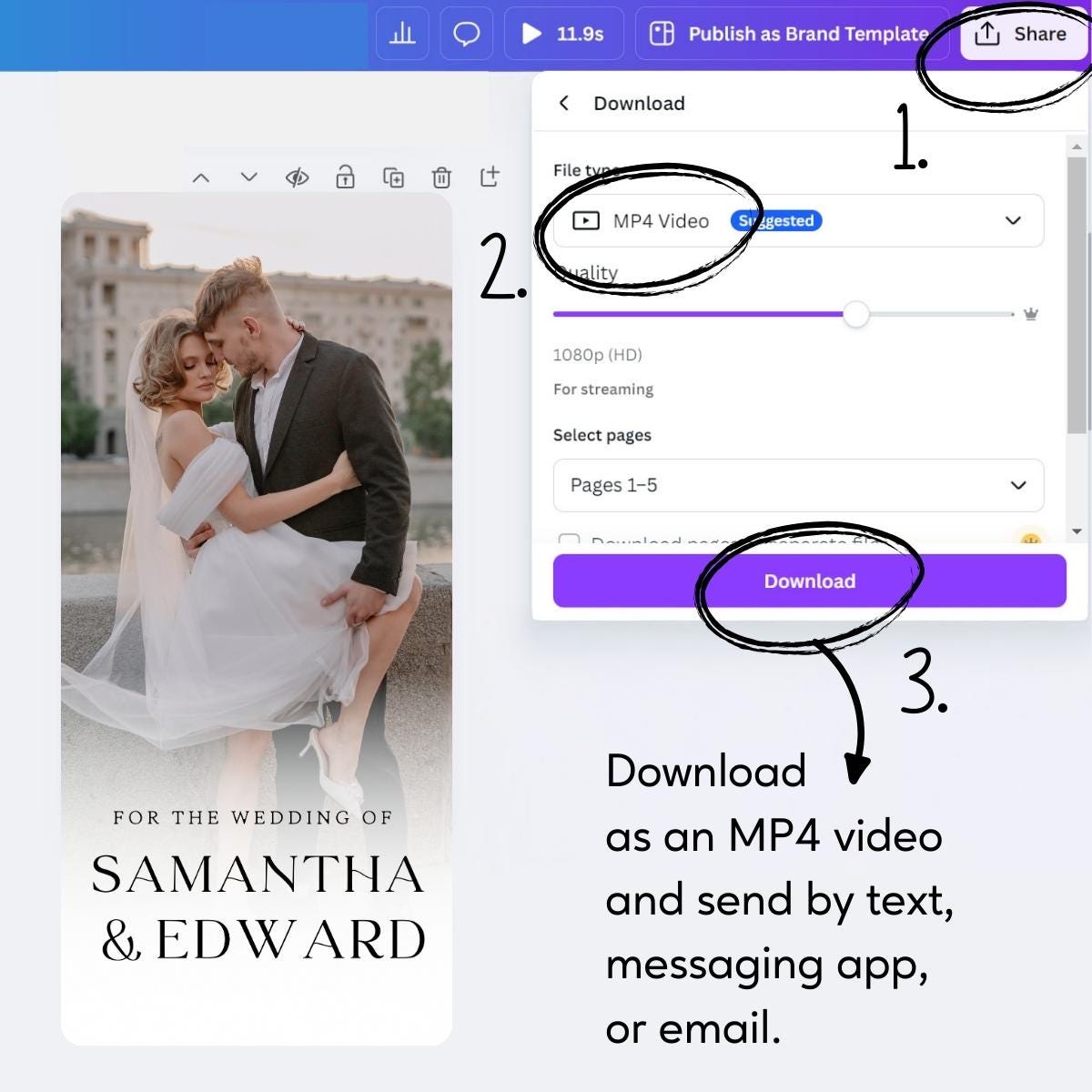Viewport: 1092px width, 1092px height.
Task: Add a new page with the add-page icon
Action: click(x=490, y=177)
